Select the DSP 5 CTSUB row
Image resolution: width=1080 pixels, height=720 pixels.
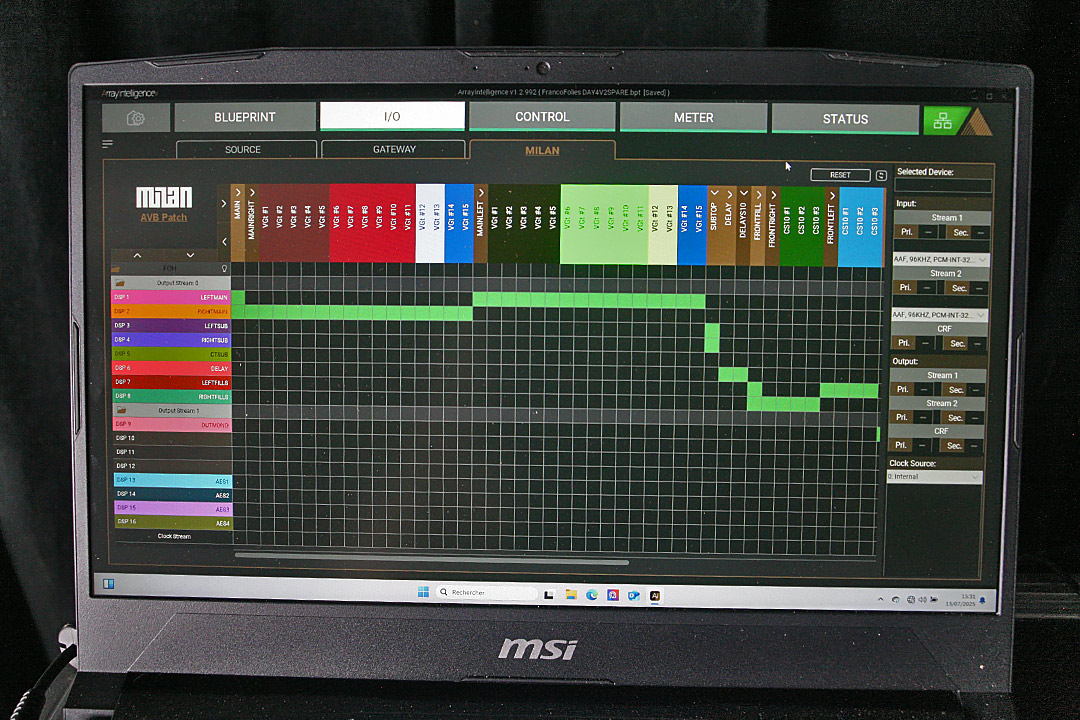[x=172, y=354]
